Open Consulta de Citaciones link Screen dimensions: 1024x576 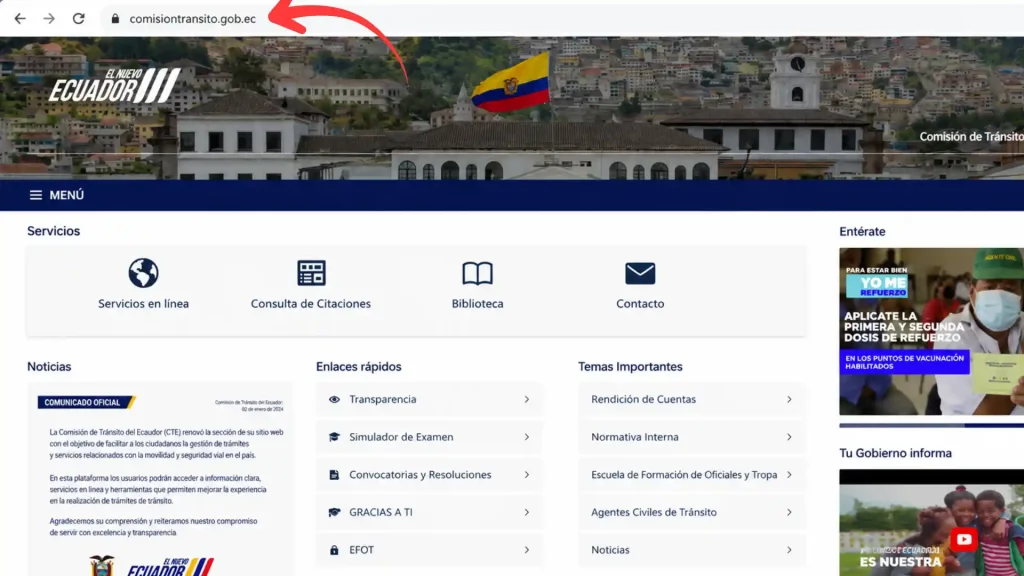click(x=311, y=304)
